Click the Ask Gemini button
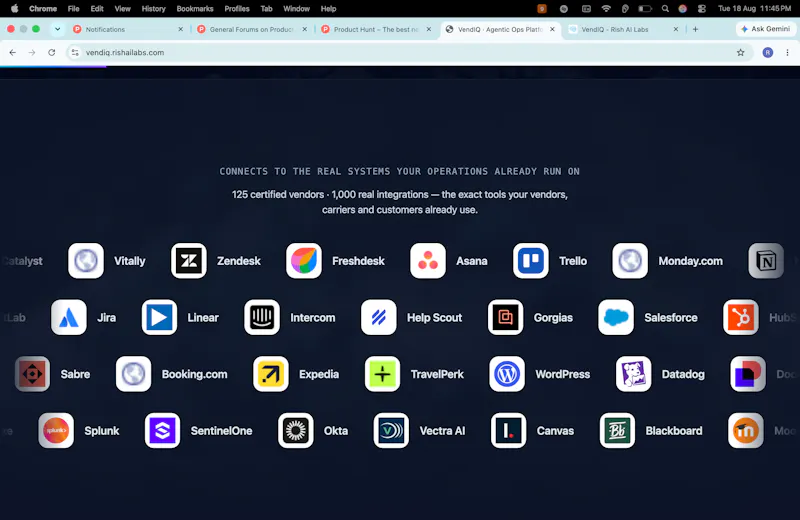This screenshot has height=520, width=800. (x=765, y=29)
